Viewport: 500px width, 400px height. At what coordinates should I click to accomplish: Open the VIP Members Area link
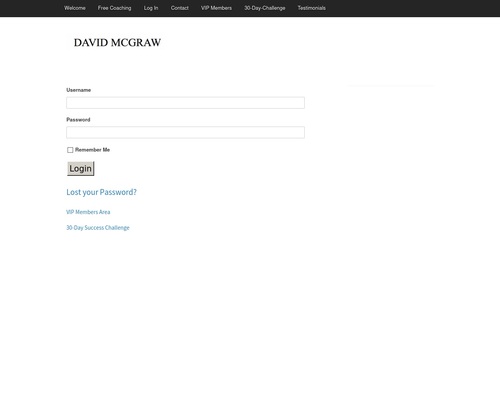(88, 212)
